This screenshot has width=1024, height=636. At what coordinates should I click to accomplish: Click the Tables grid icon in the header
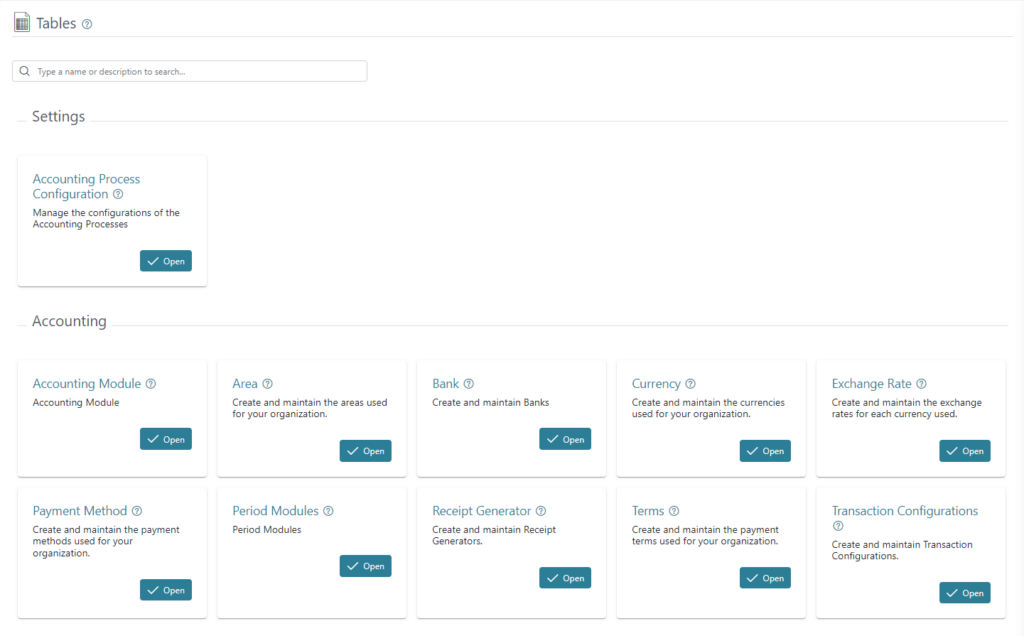[x=21, y=21]
